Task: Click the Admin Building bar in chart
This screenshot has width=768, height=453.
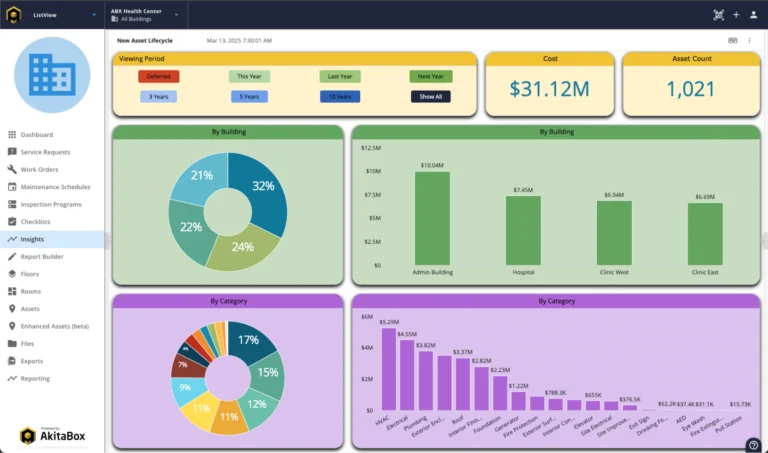Action: pyautogui.click(x=432, y=218)
